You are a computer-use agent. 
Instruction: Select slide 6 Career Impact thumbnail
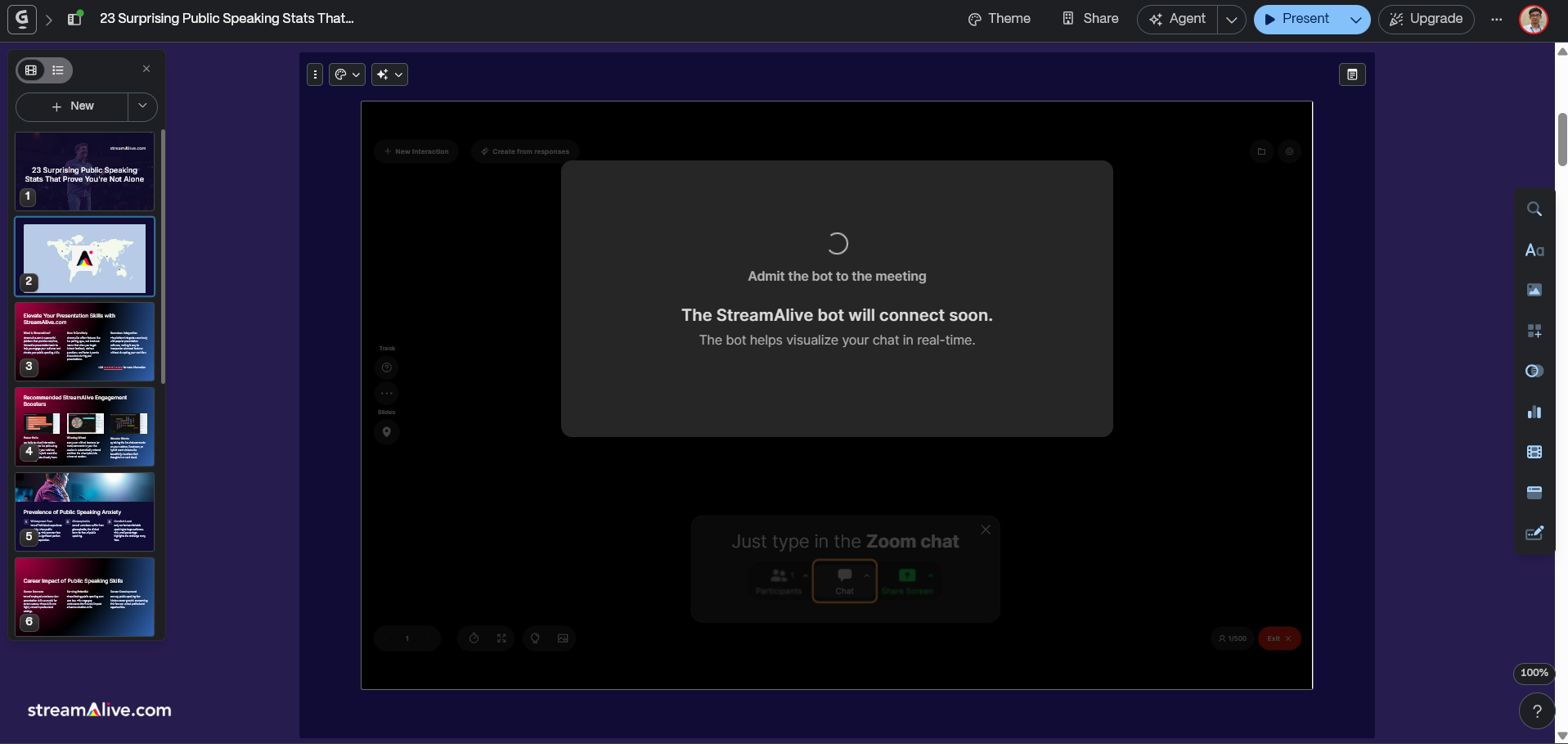click(x=84, y=597)
